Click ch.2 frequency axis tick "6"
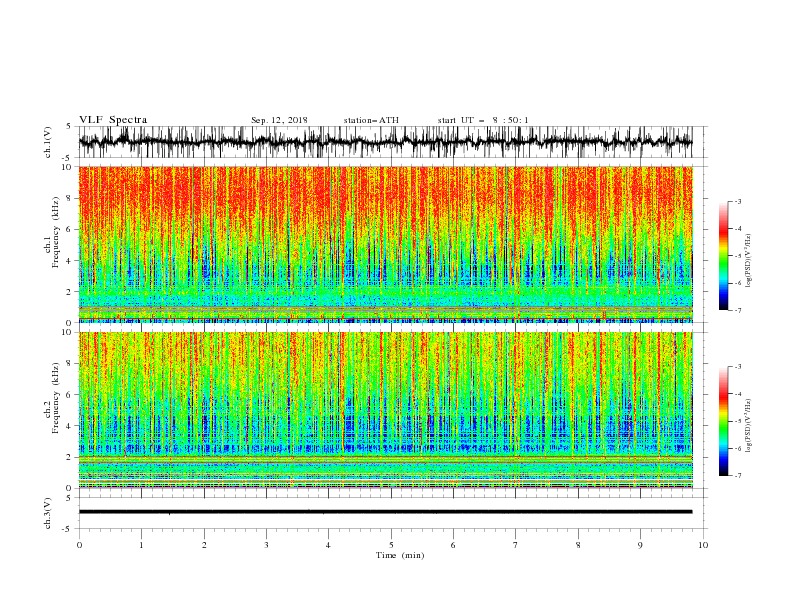792x612 pixels. [x=71, y=394]
